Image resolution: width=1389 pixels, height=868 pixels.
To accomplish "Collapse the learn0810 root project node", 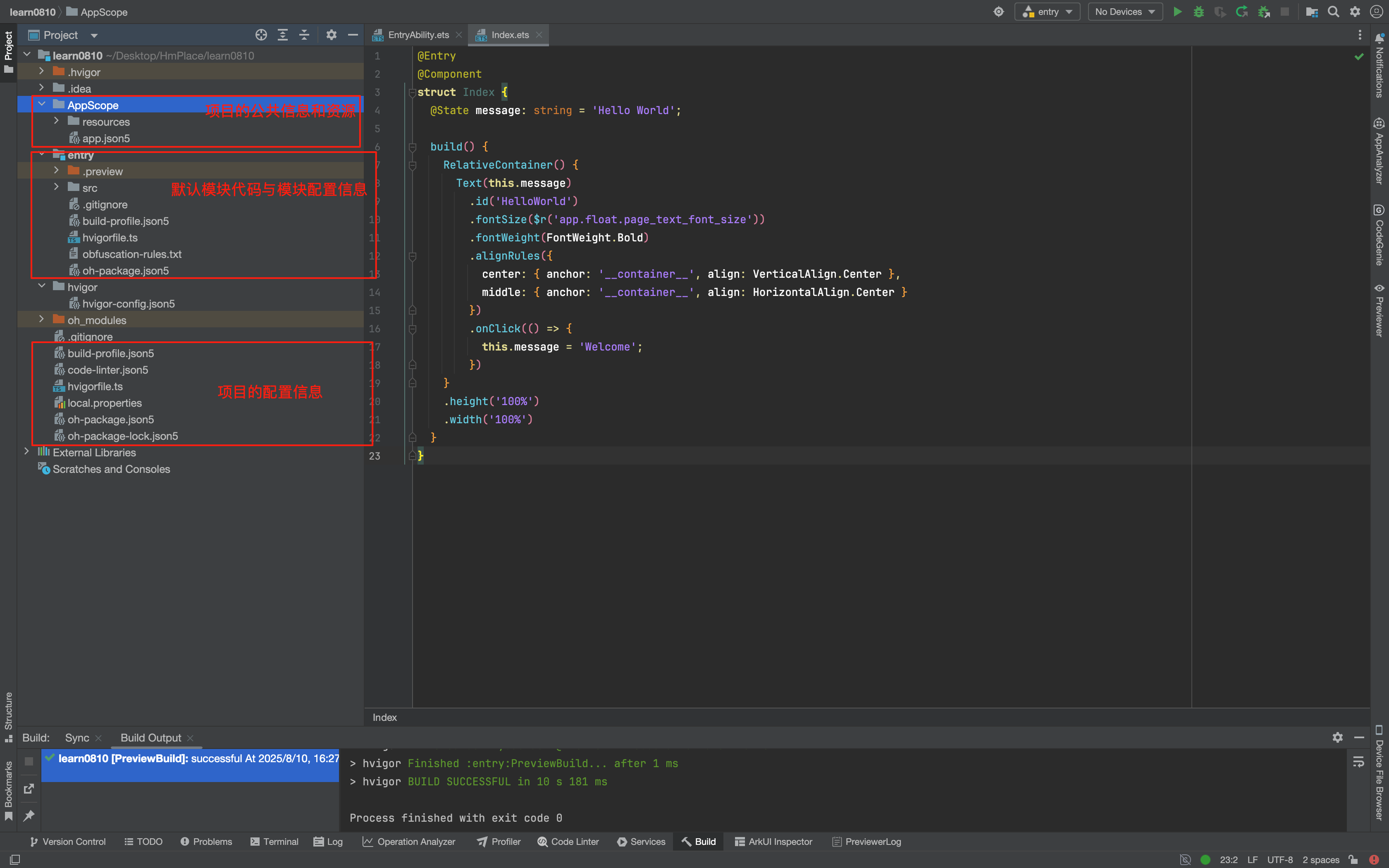I will pyautogui.click(x=26, y=55).
